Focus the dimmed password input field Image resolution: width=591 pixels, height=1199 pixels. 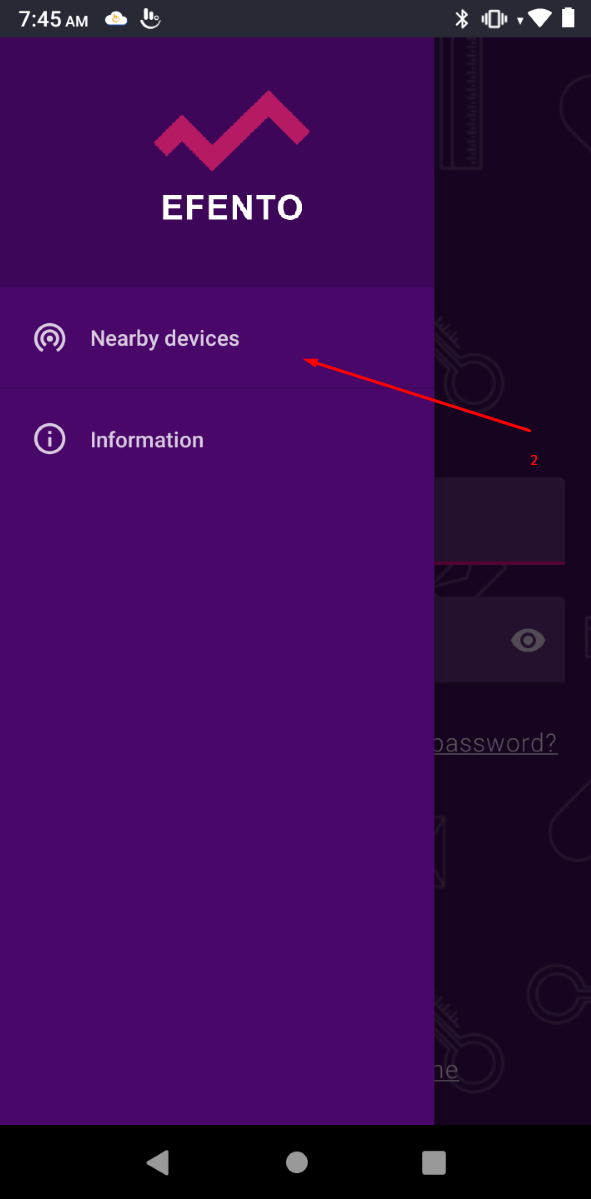(x=500, y=639)
